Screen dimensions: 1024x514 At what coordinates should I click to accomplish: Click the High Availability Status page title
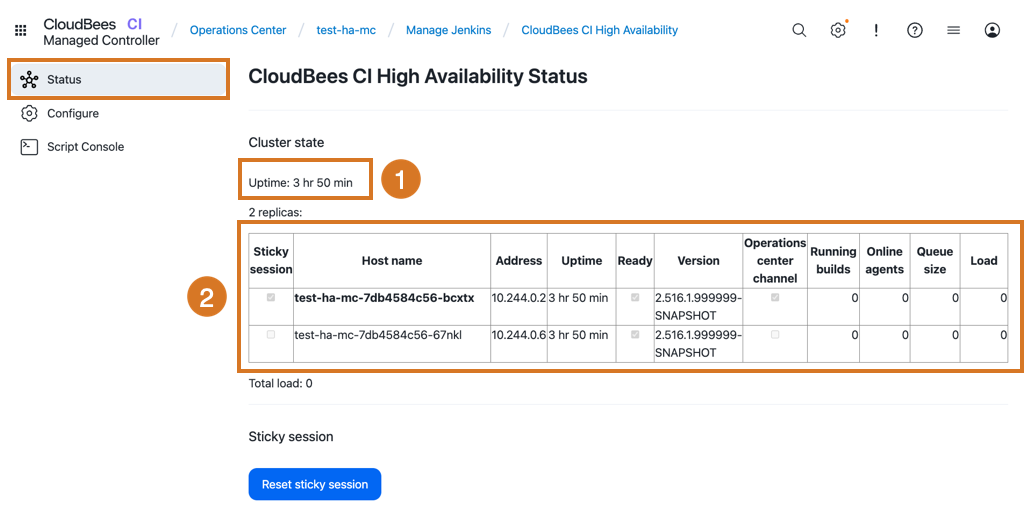click(418, 76)
